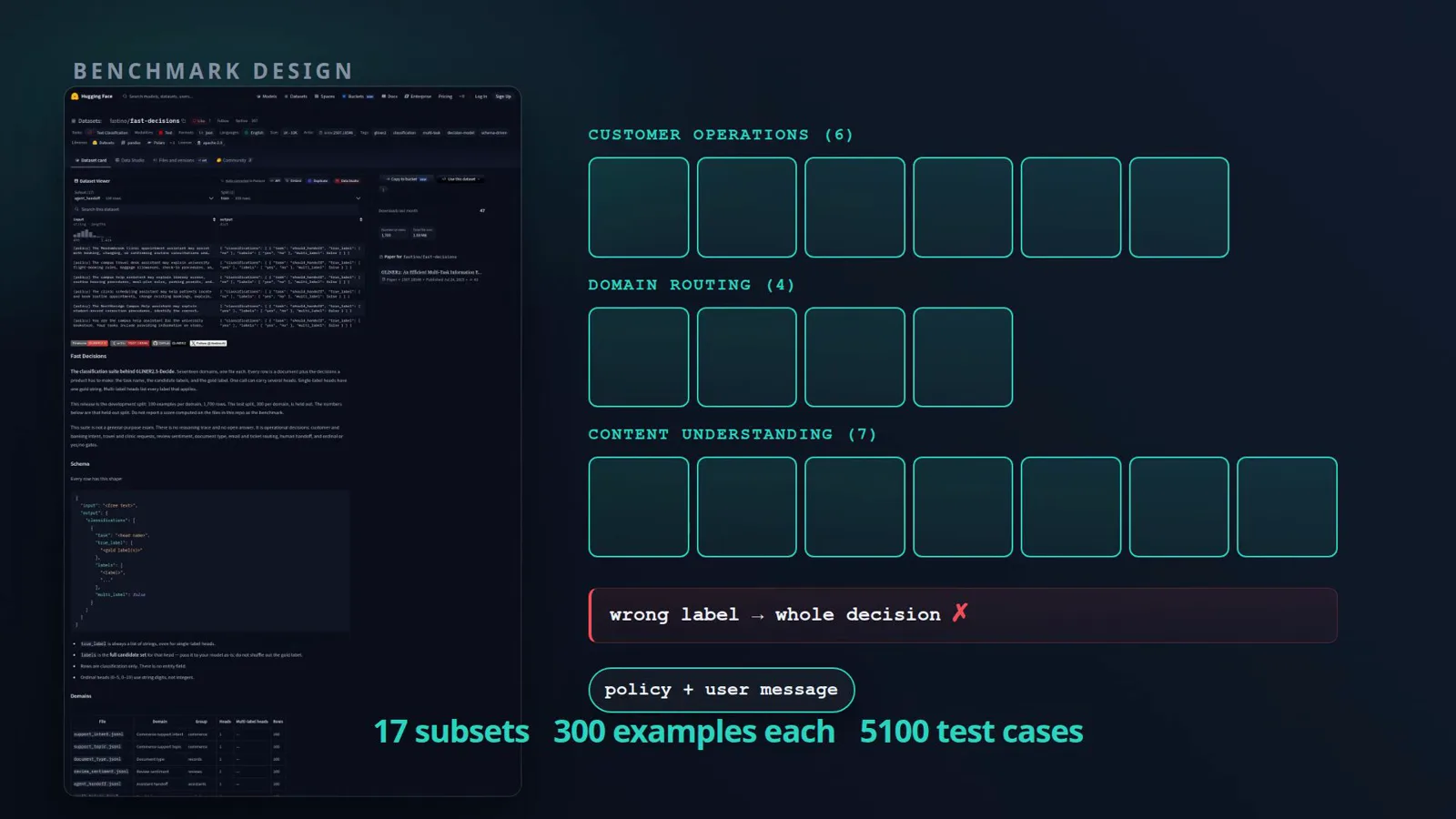Switch to the Data Studio tab
The height and width of the screenshot is (819, 1456).
point(129,160)
